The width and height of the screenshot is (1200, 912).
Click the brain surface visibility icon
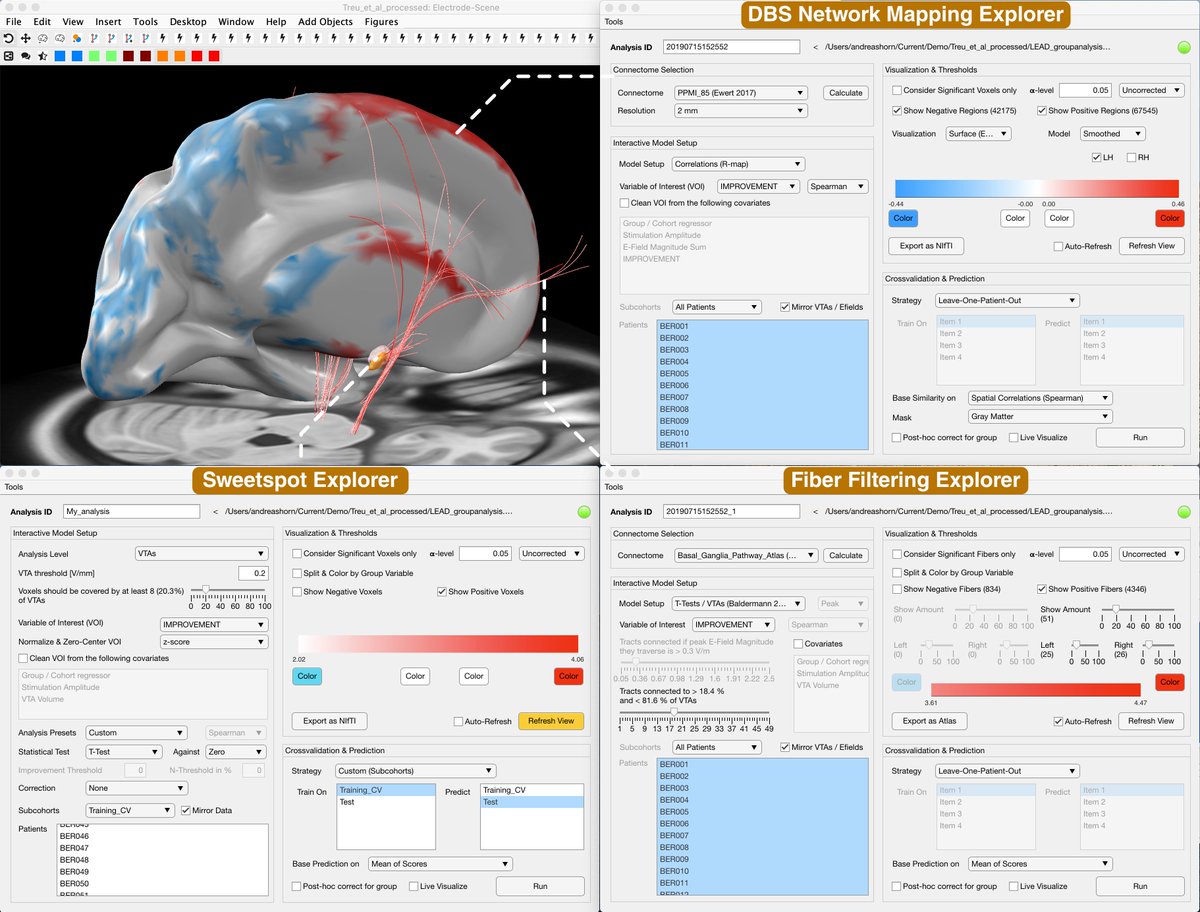tap(42, 38)
